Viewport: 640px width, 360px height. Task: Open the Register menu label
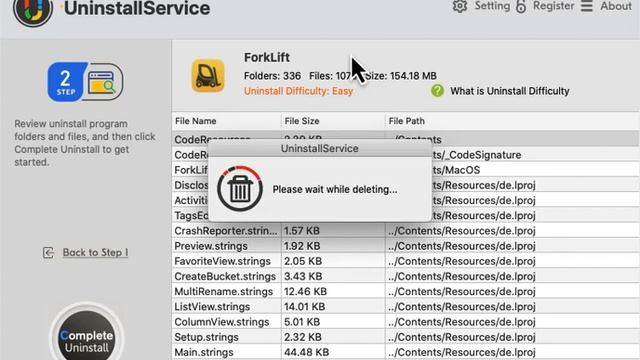[x=553, y=6]
